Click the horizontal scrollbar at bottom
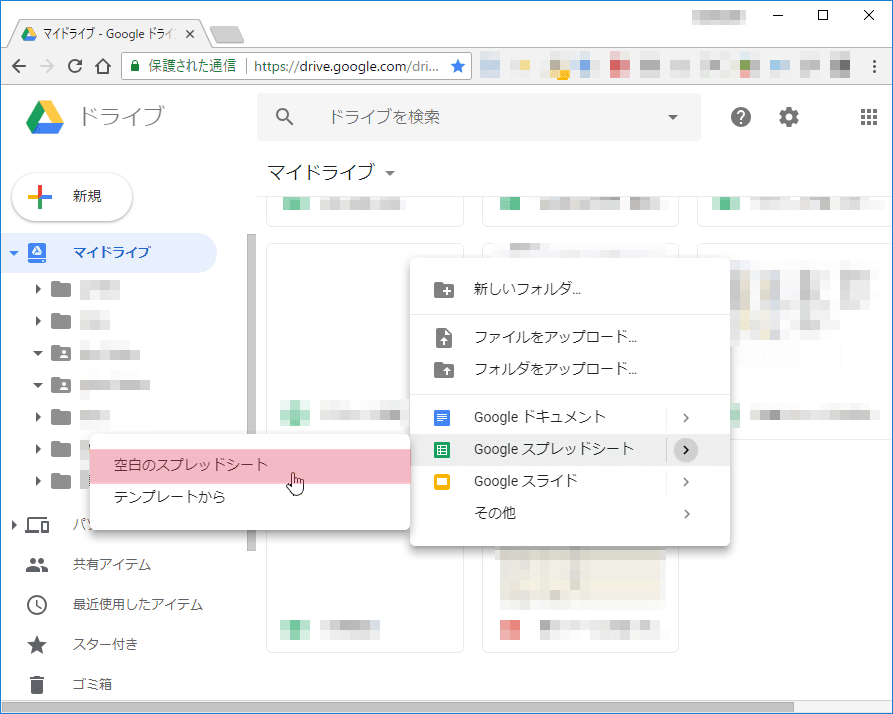Image resolution: width=893 pixels, height=714 pixels. (x=398, y=707)
